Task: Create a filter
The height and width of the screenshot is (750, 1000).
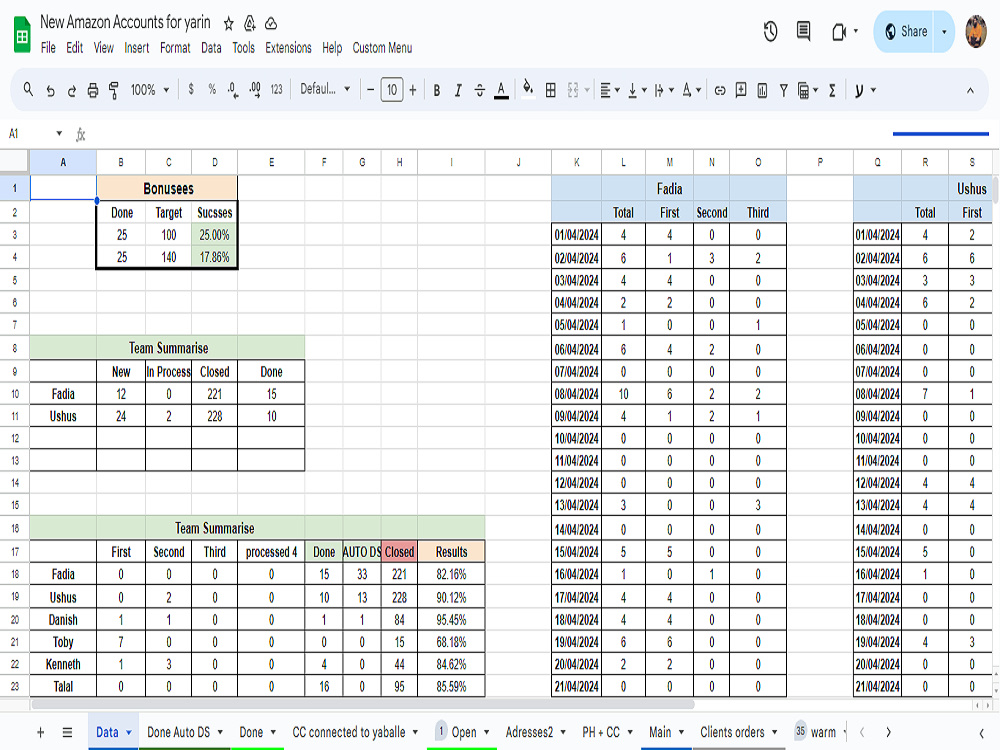Action: pos(783,91)
